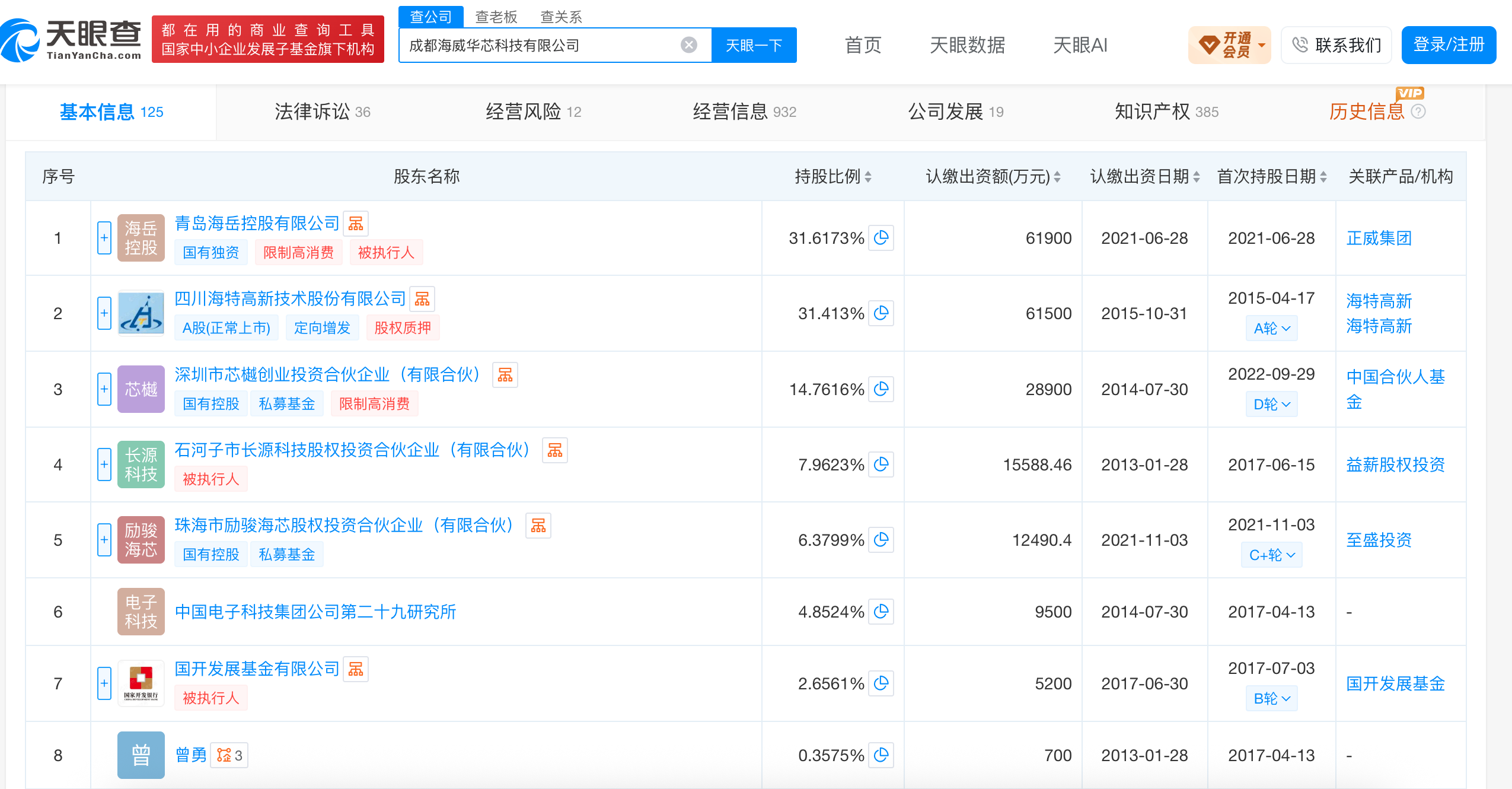Open 天眼数据 in top navigation
This screenshot has height=789, width=1512.
[x=967, y=45]
